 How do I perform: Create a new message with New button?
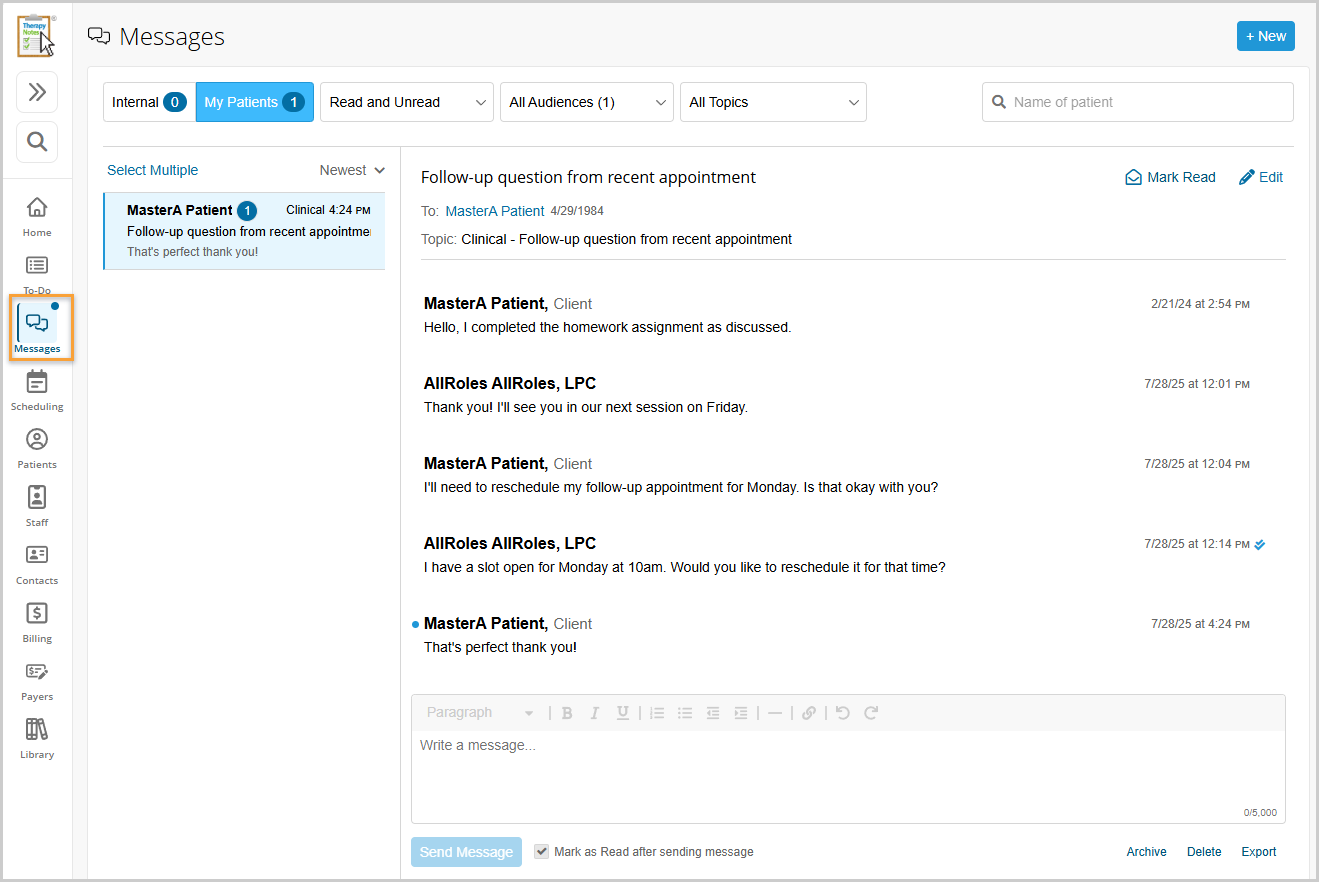pos(1265,35)
